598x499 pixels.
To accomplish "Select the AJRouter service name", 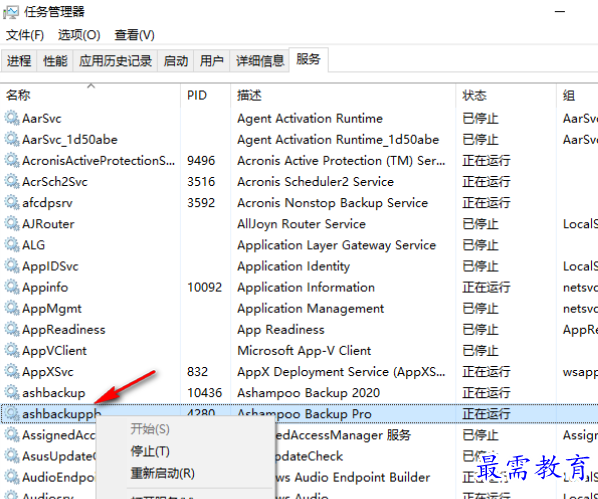I will click(48, 224).
